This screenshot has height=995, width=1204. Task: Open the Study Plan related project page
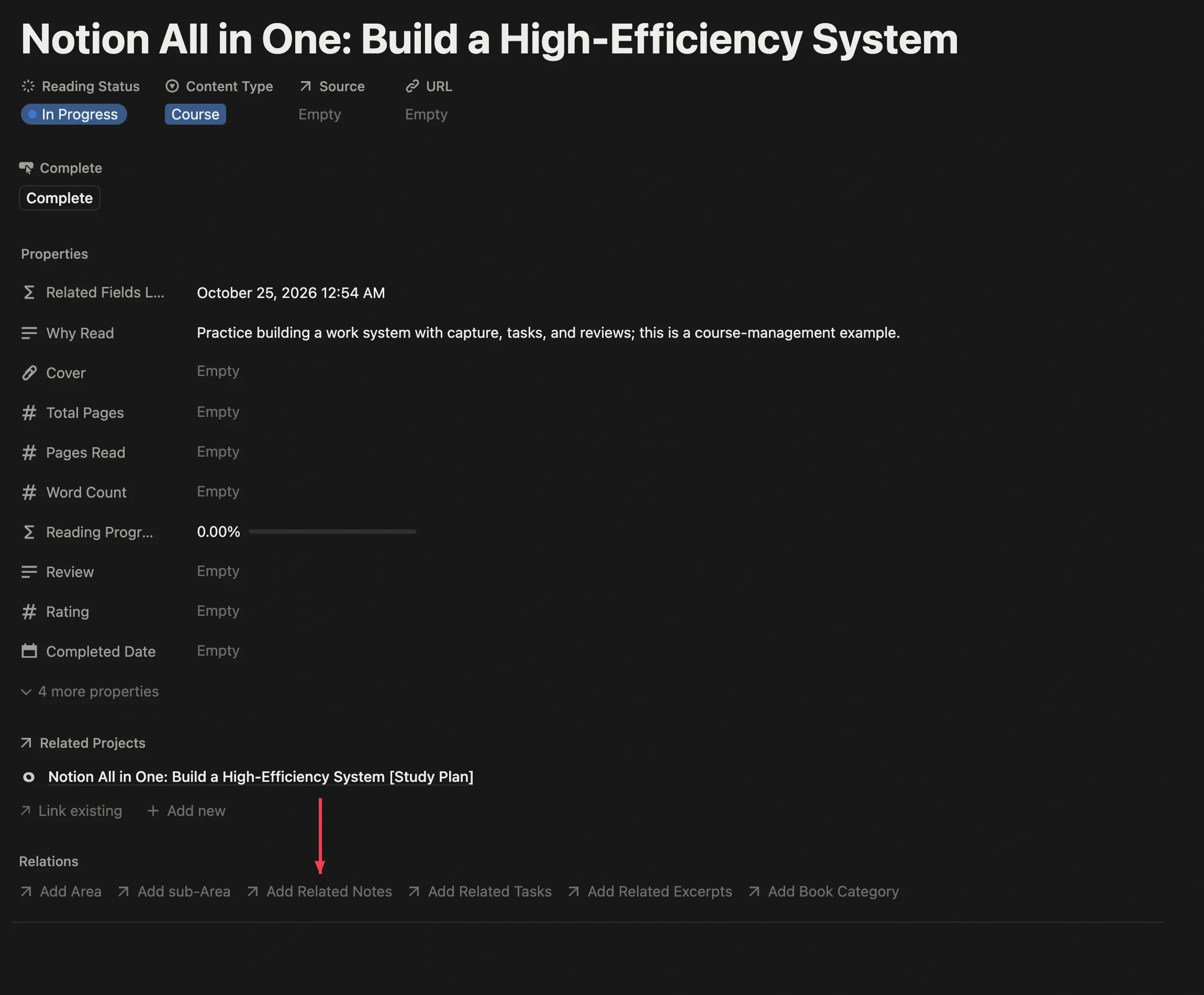(261, 777)
